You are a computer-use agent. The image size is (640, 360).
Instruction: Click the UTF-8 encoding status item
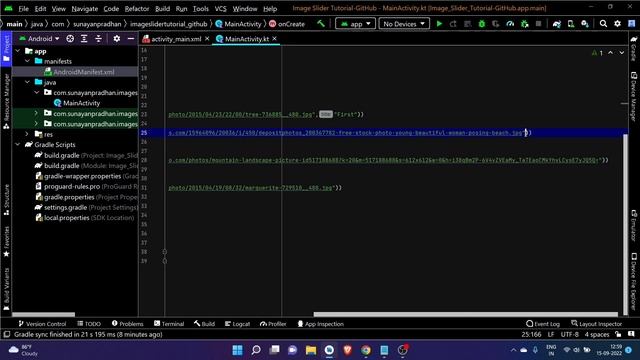point(569,334)
